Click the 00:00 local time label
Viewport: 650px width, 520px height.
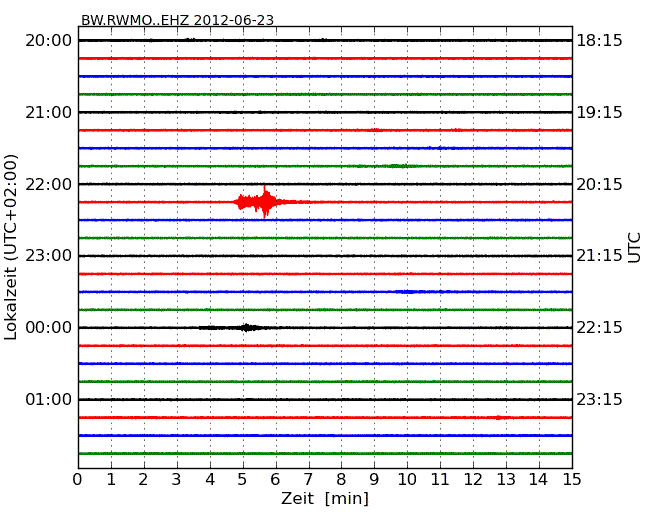[x=49, y=328]
